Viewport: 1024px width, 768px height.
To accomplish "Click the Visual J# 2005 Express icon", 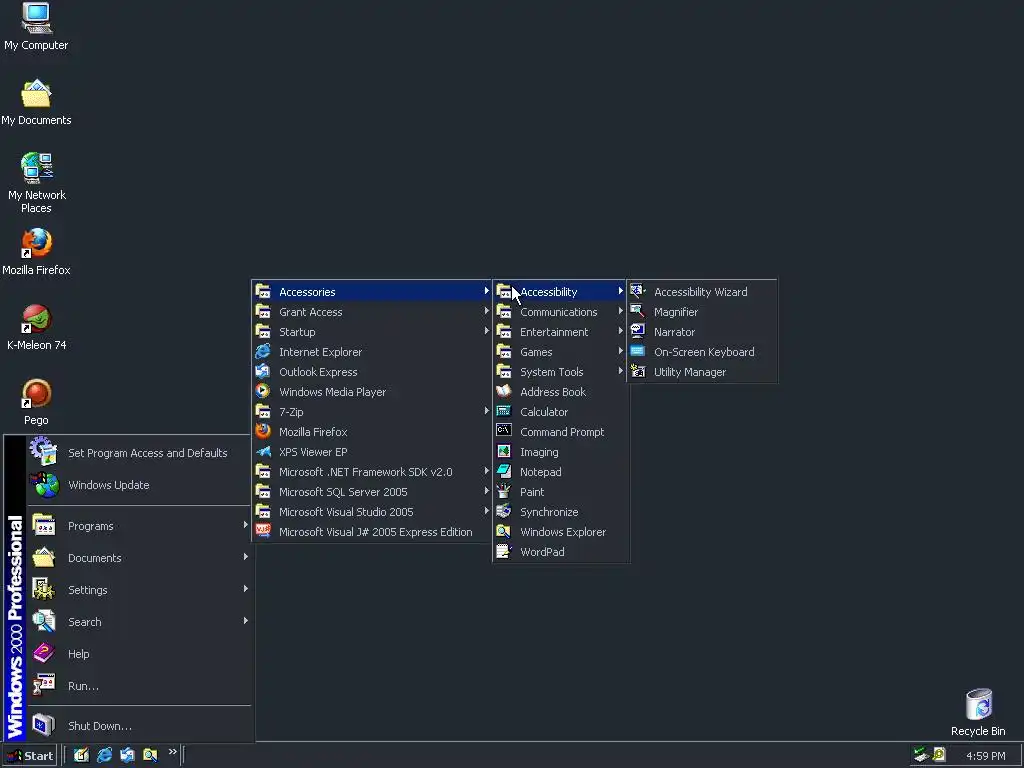I will tap(263, 531).
